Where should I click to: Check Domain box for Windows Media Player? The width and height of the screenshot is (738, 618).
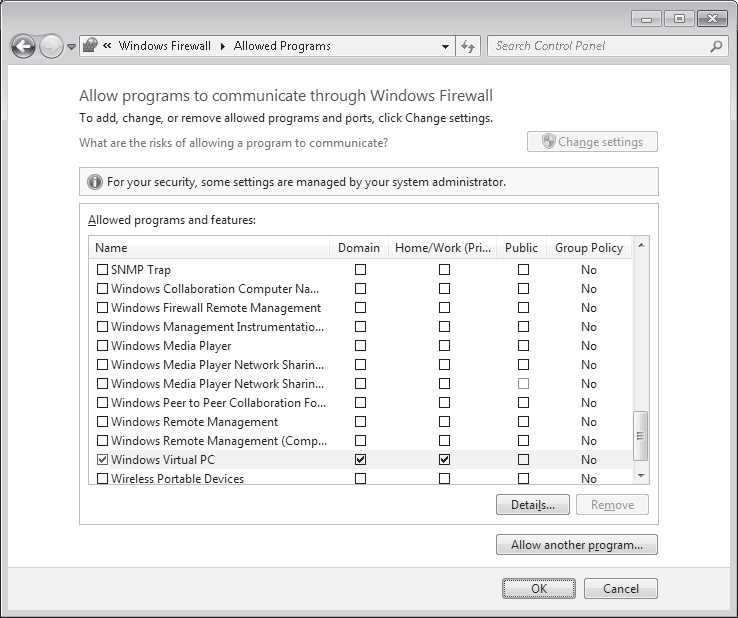[360, 345]
